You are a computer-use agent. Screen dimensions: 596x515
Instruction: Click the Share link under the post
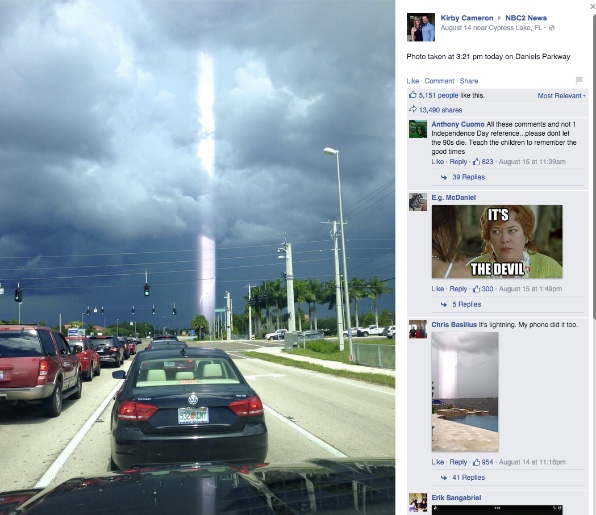(469, 81)
